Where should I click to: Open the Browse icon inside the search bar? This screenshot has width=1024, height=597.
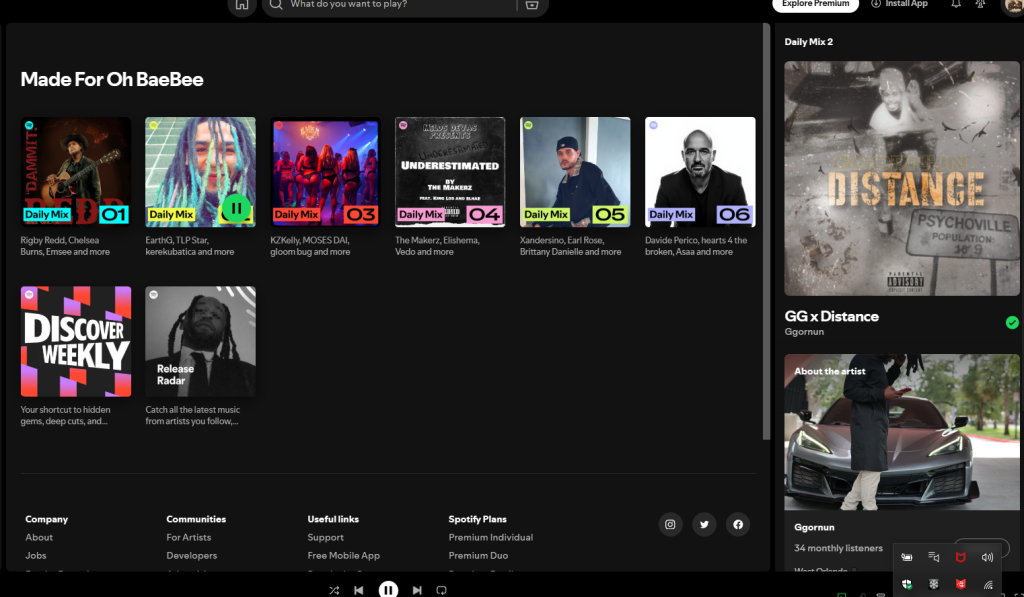click(x=532, y=5)
